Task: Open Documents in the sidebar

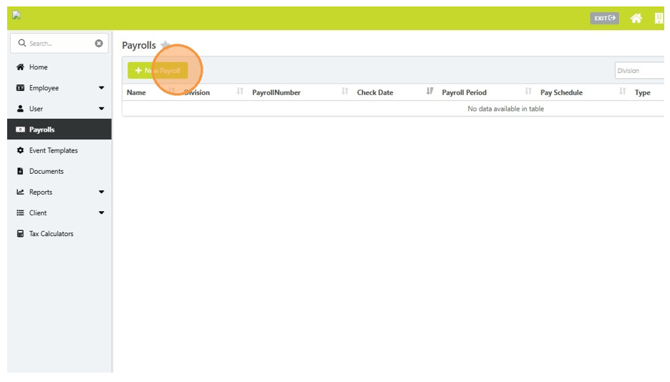Action: pos(59,171)
